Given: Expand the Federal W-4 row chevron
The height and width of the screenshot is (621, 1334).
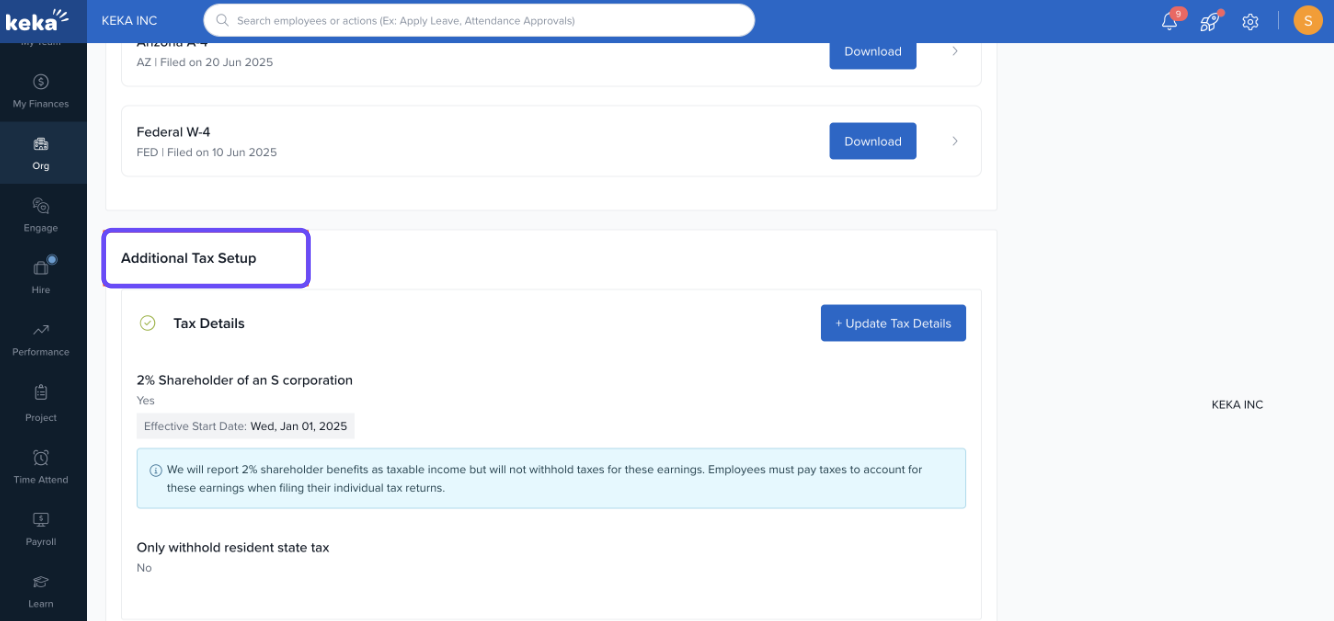Looking at the screenshot, I should point(955,141).
